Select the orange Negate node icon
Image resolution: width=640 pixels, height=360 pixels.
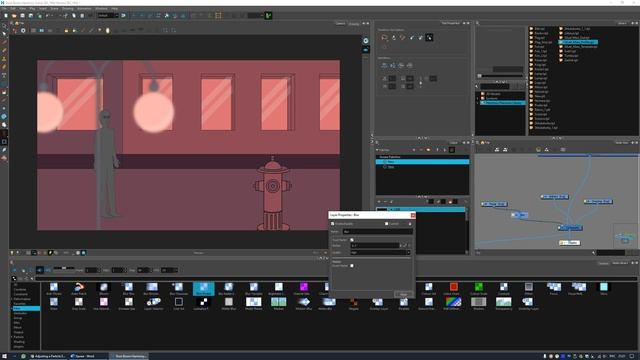tap(353, 303)
